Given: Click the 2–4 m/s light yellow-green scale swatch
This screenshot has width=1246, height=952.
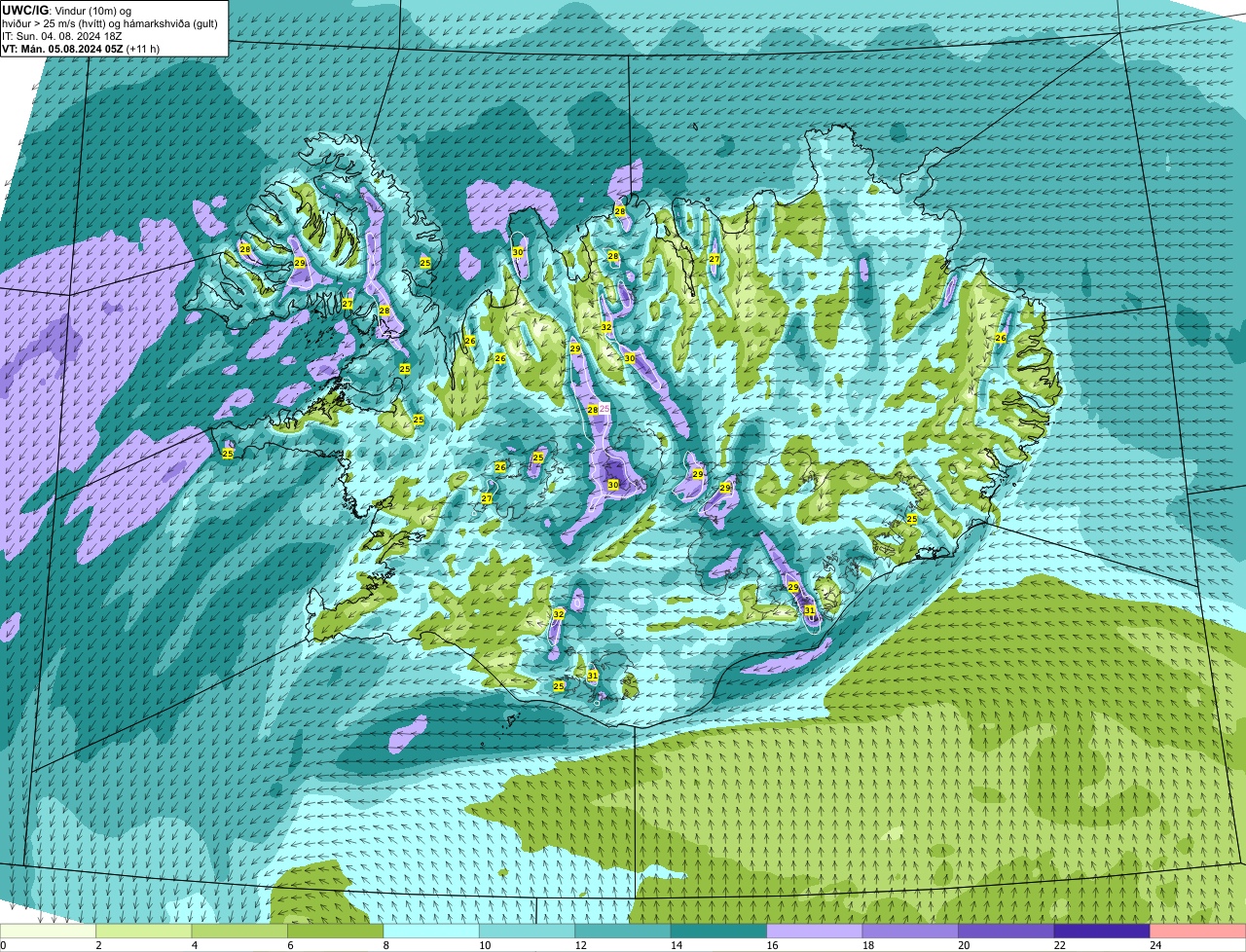Looking at the screenshot, I should point(145,932).
